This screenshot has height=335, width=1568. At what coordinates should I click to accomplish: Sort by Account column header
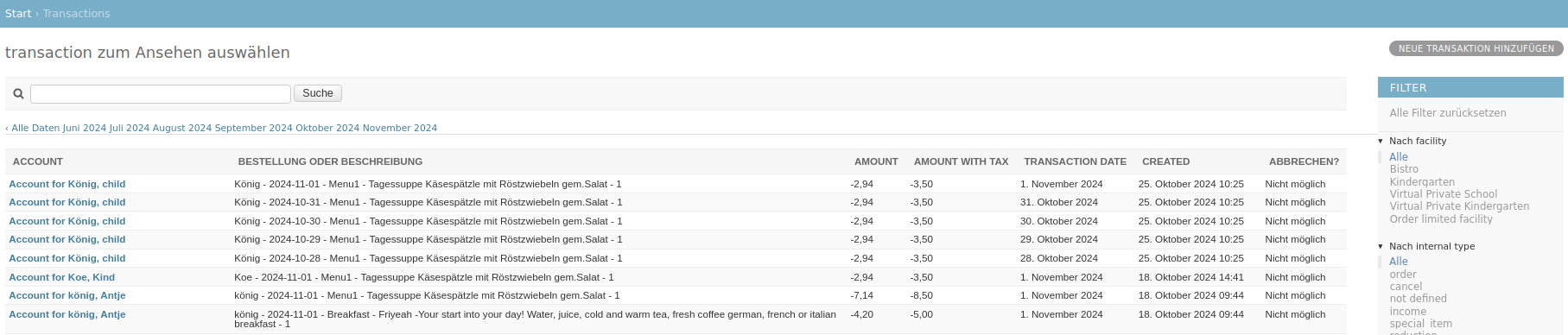point(38,161)
